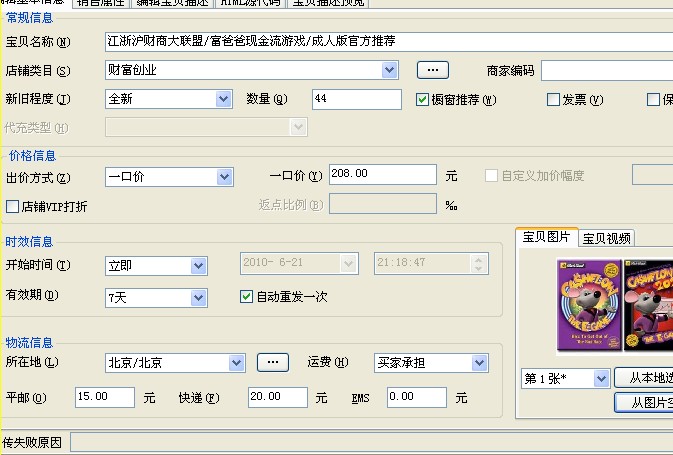Enable 店铺VIP打折 checkbox
This screenshot has height=455, width=673.
click(x=13, y=207)
